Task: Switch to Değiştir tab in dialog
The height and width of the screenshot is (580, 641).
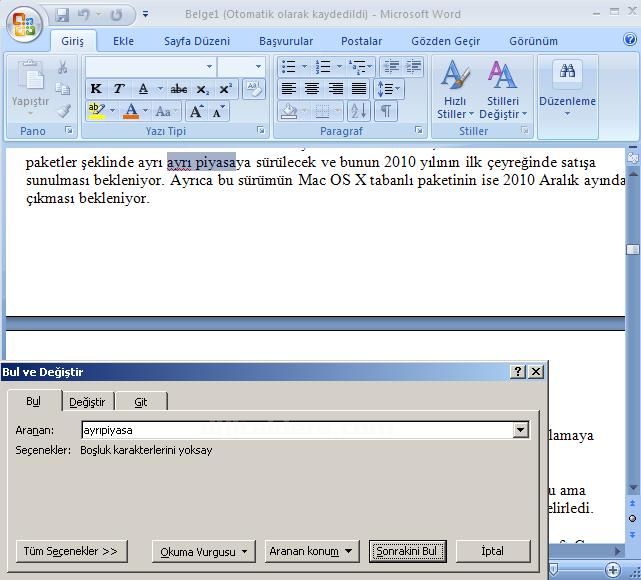Action: coord(87,402)
